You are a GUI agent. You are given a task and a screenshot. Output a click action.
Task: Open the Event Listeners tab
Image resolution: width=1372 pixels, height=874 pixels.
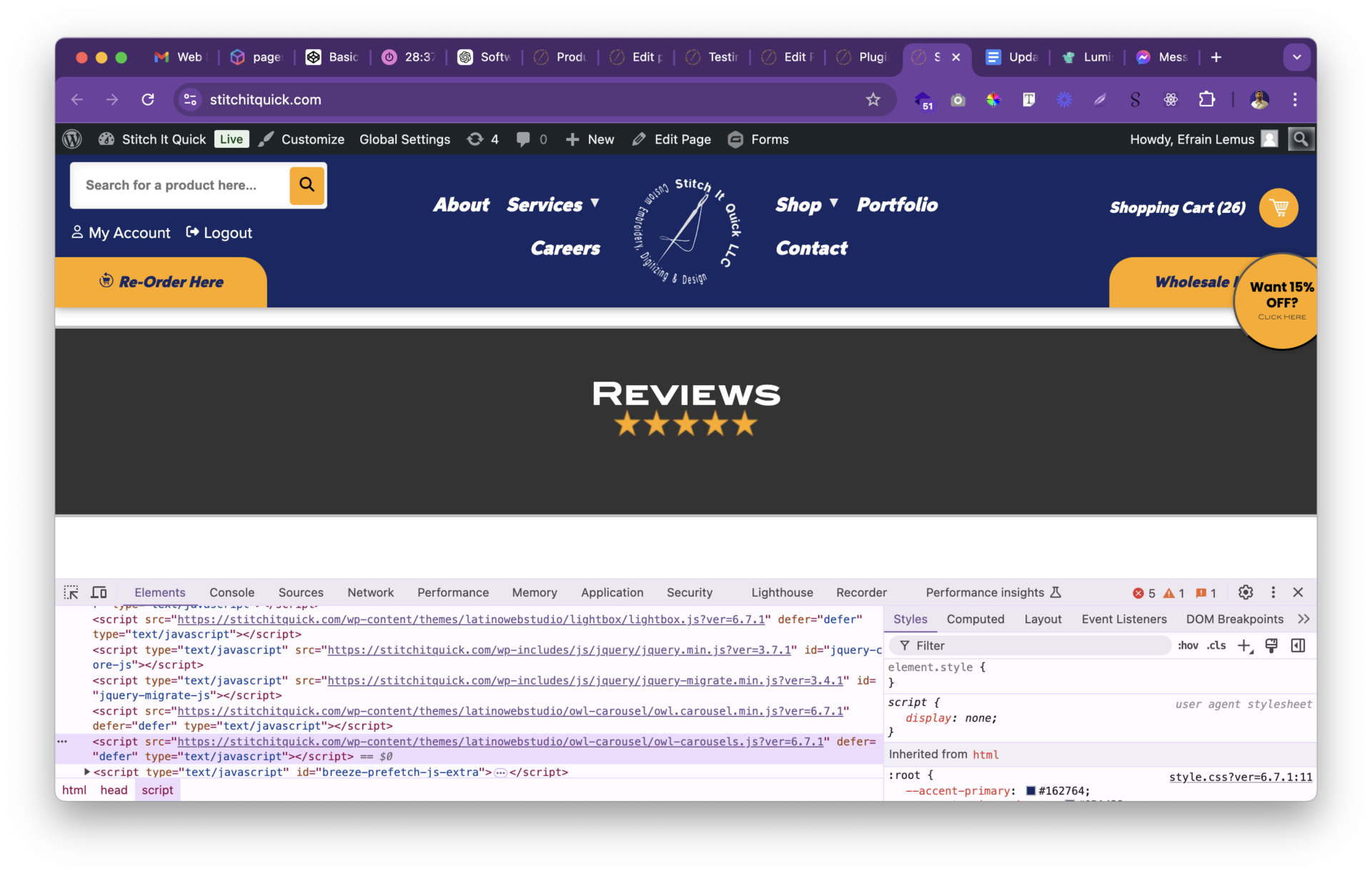(1124, 620)
